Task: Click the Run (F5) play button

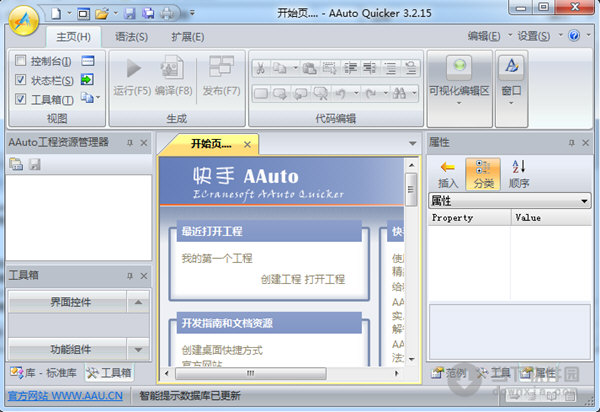Action: coord(132,75)
